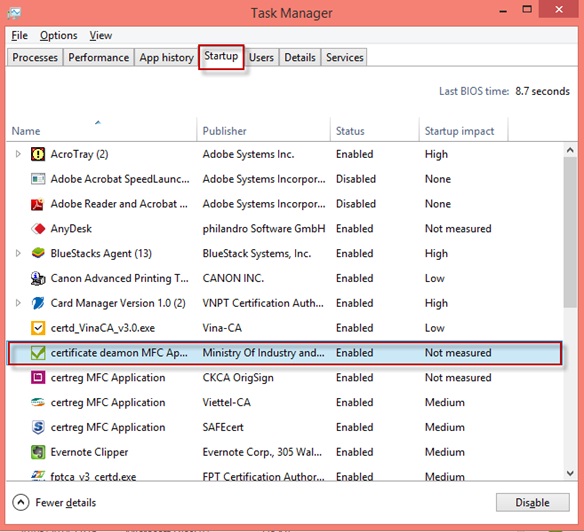
Task: Switch to the Details tab
Action: [300, 57]
